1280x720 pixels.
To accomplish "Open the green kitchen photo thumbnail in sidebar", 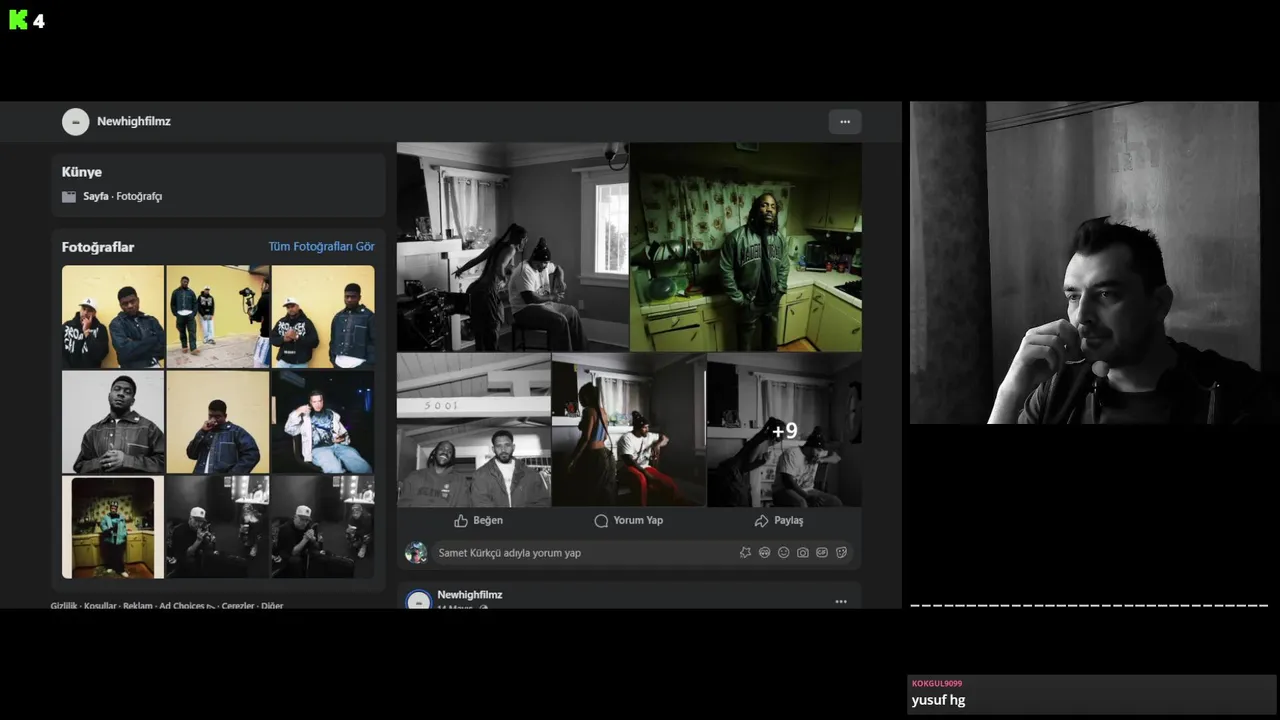I will [113, 527].
